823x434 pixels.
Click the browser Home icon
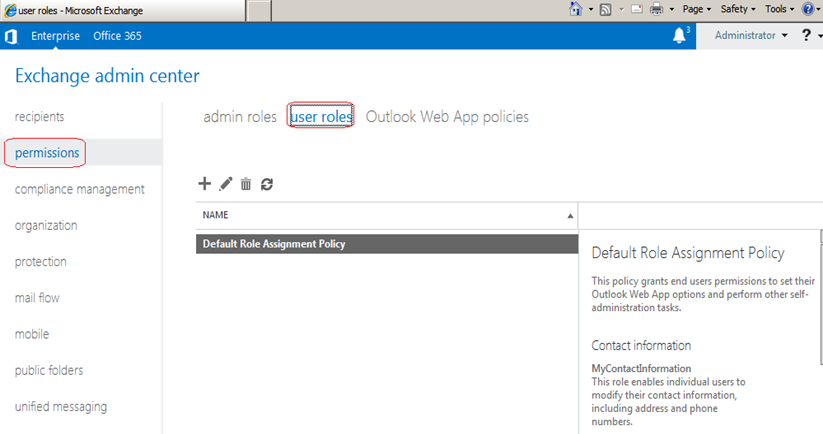coord(576,9)
